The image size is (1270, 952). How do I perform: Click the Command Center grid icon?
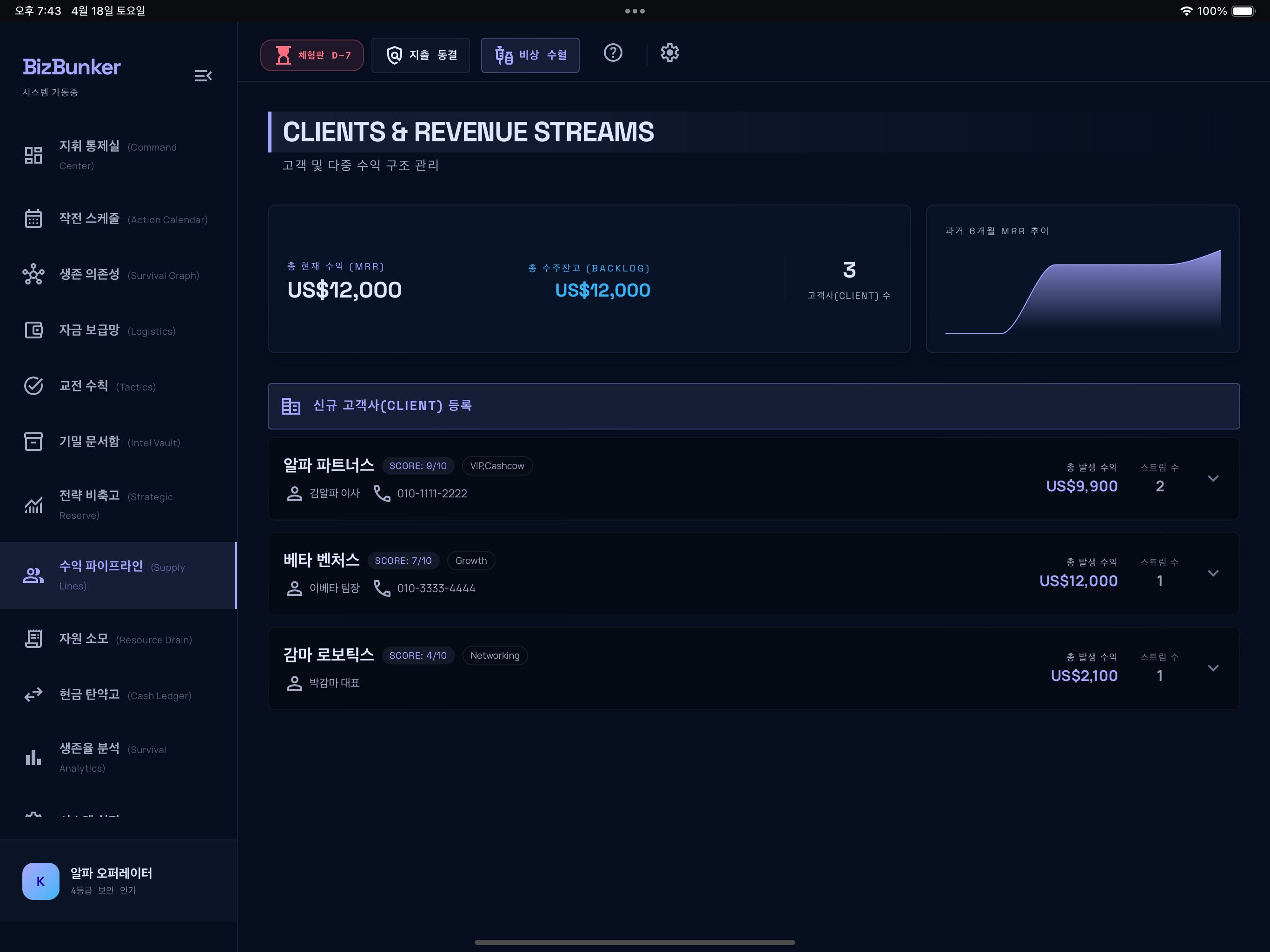coord(33,155)
